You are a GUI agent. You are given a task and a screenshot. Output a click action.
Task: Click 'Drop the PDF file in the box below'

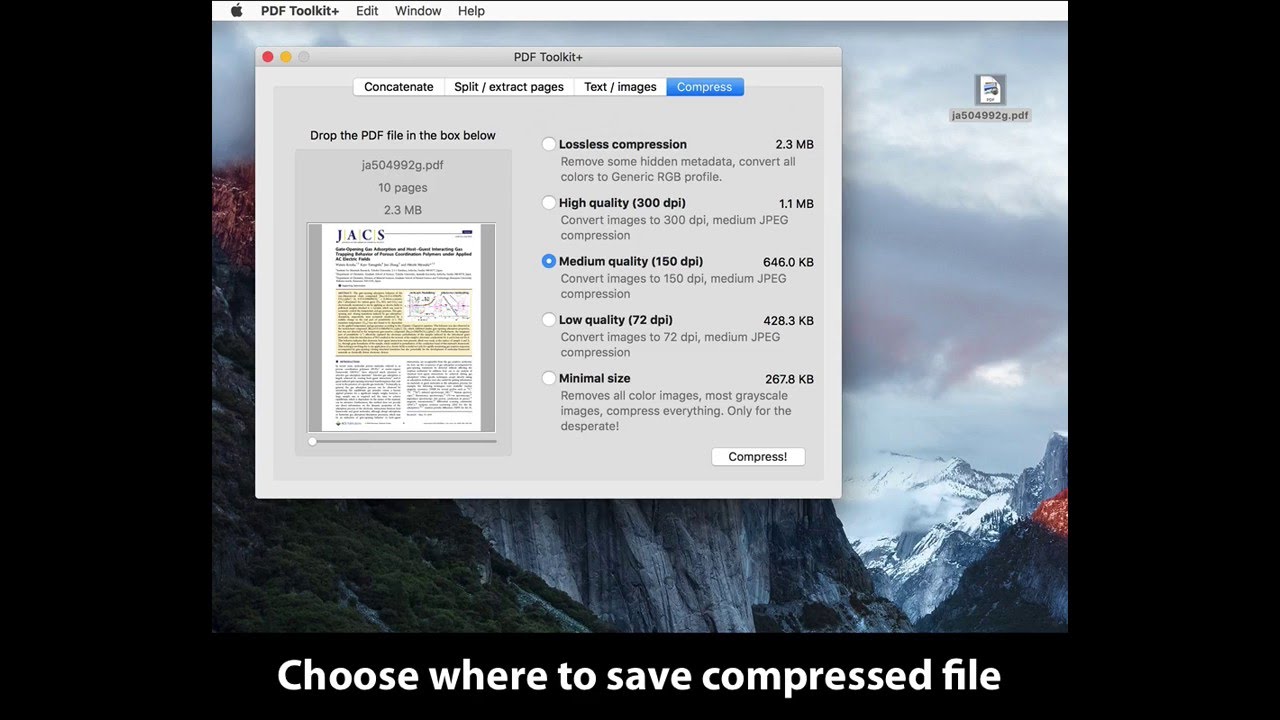pyautogui.click(x=403, y=136)
